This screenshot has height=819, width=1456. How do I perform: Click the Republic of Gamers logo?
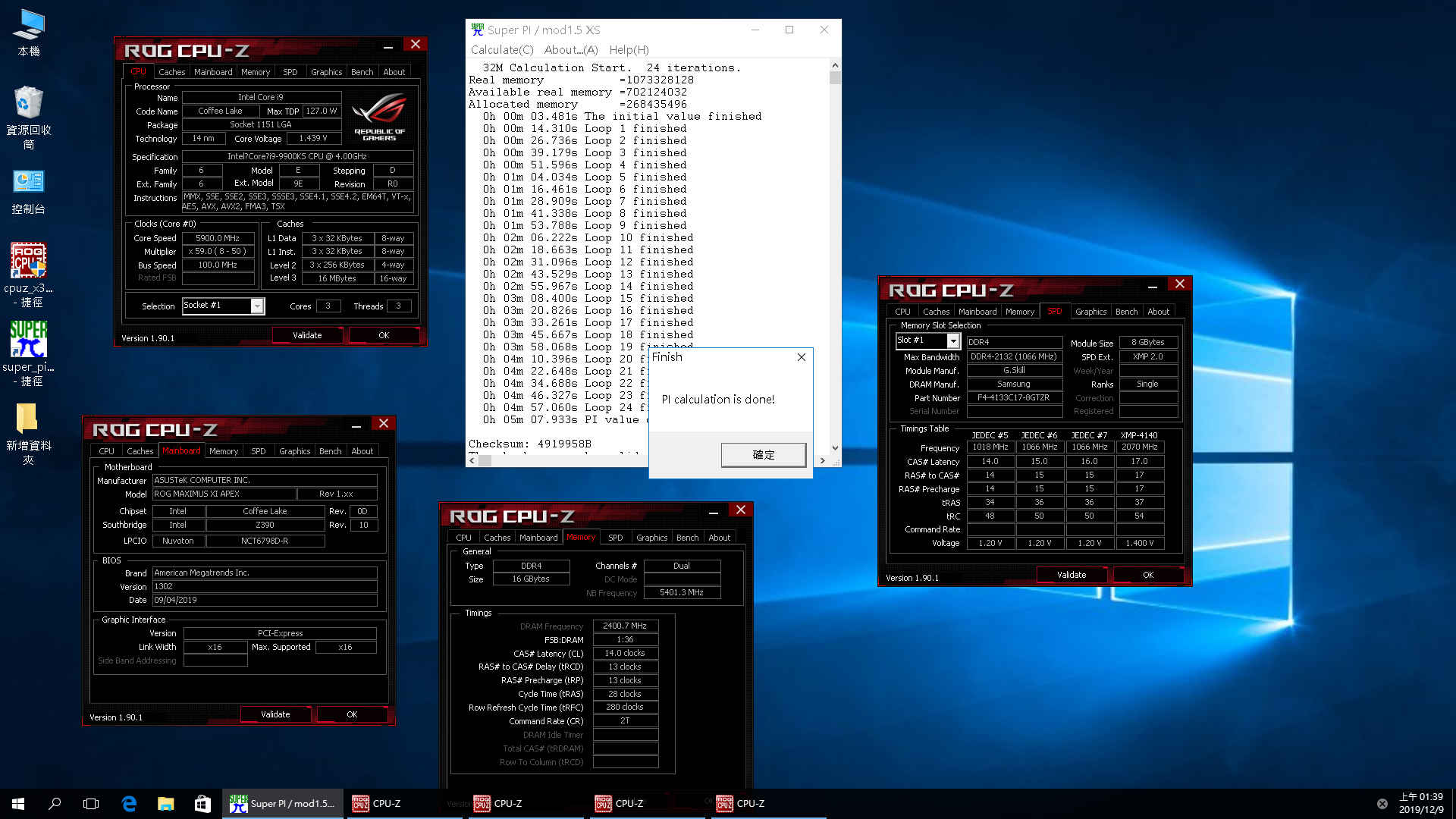[379, 116]
